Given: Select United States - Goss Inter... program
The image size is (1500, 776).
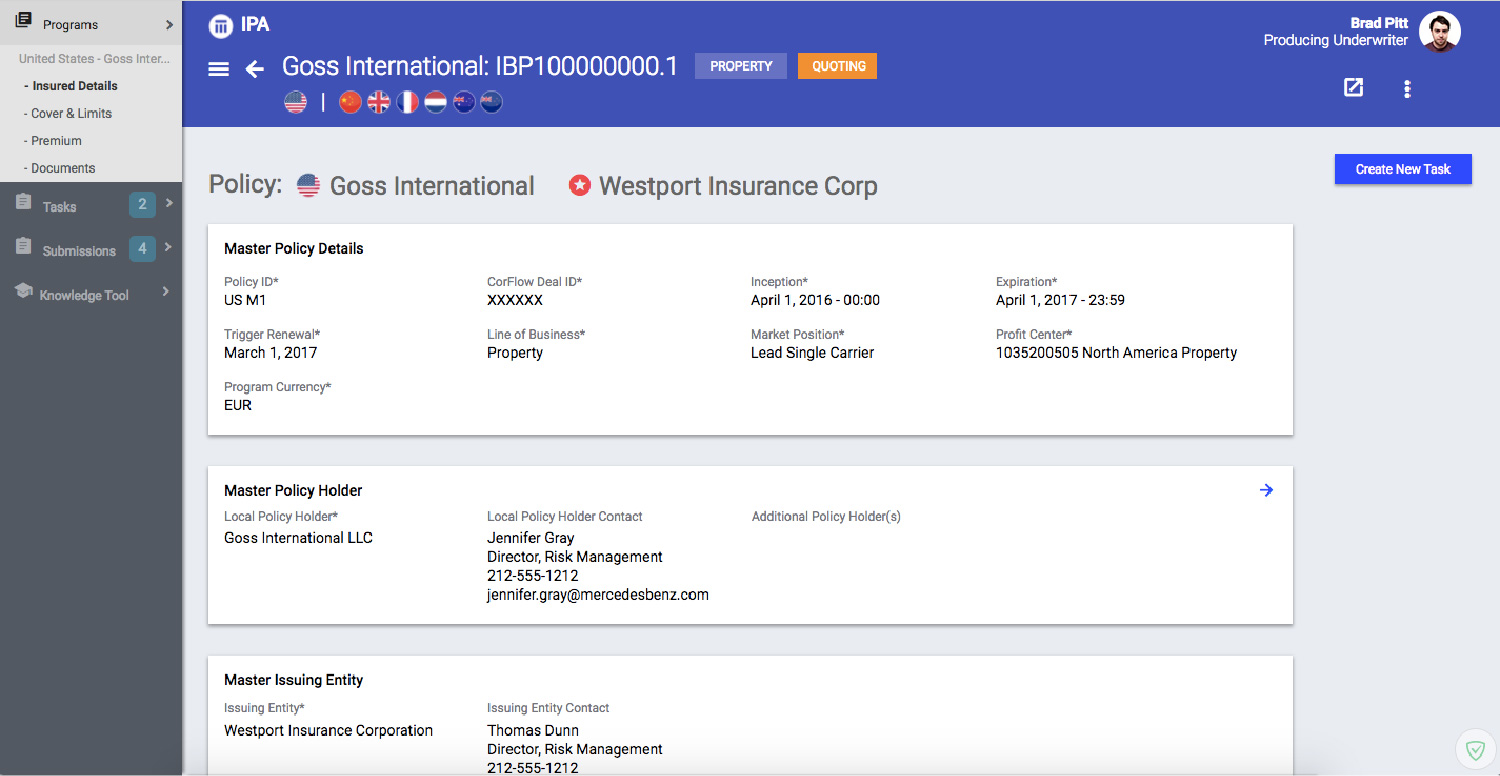Looking at the screenshot, I should (94, 58).
